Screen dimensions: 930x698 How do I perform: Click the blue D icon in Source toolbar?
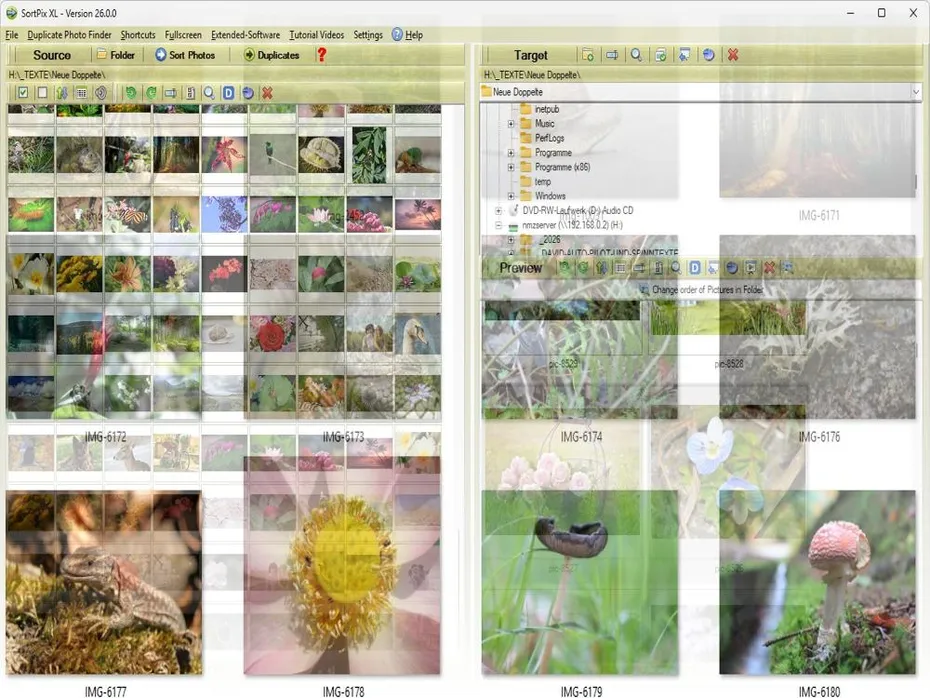[x=228, y=93]
